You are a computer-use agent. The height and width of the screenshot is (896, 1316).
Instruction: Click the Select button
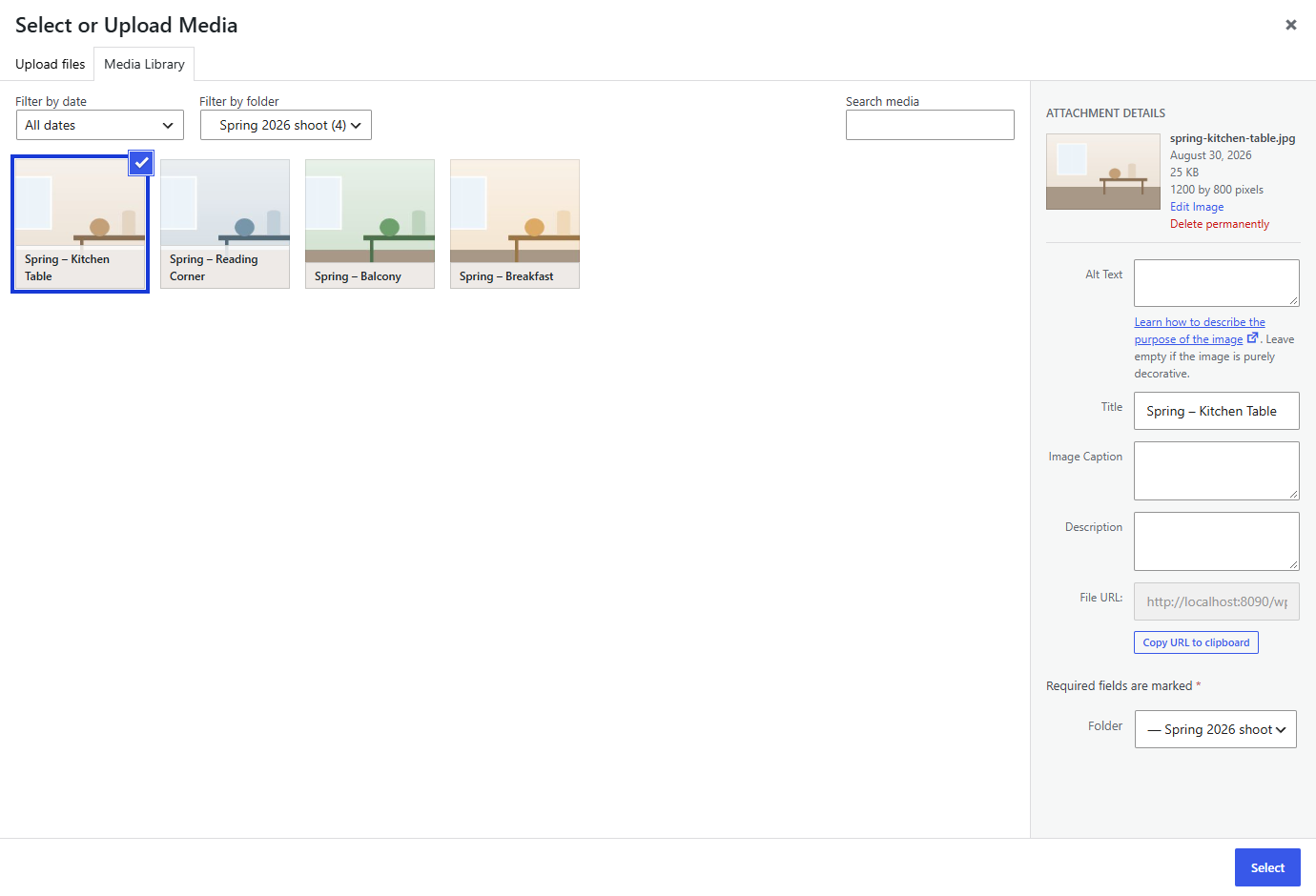(1267, 867)
